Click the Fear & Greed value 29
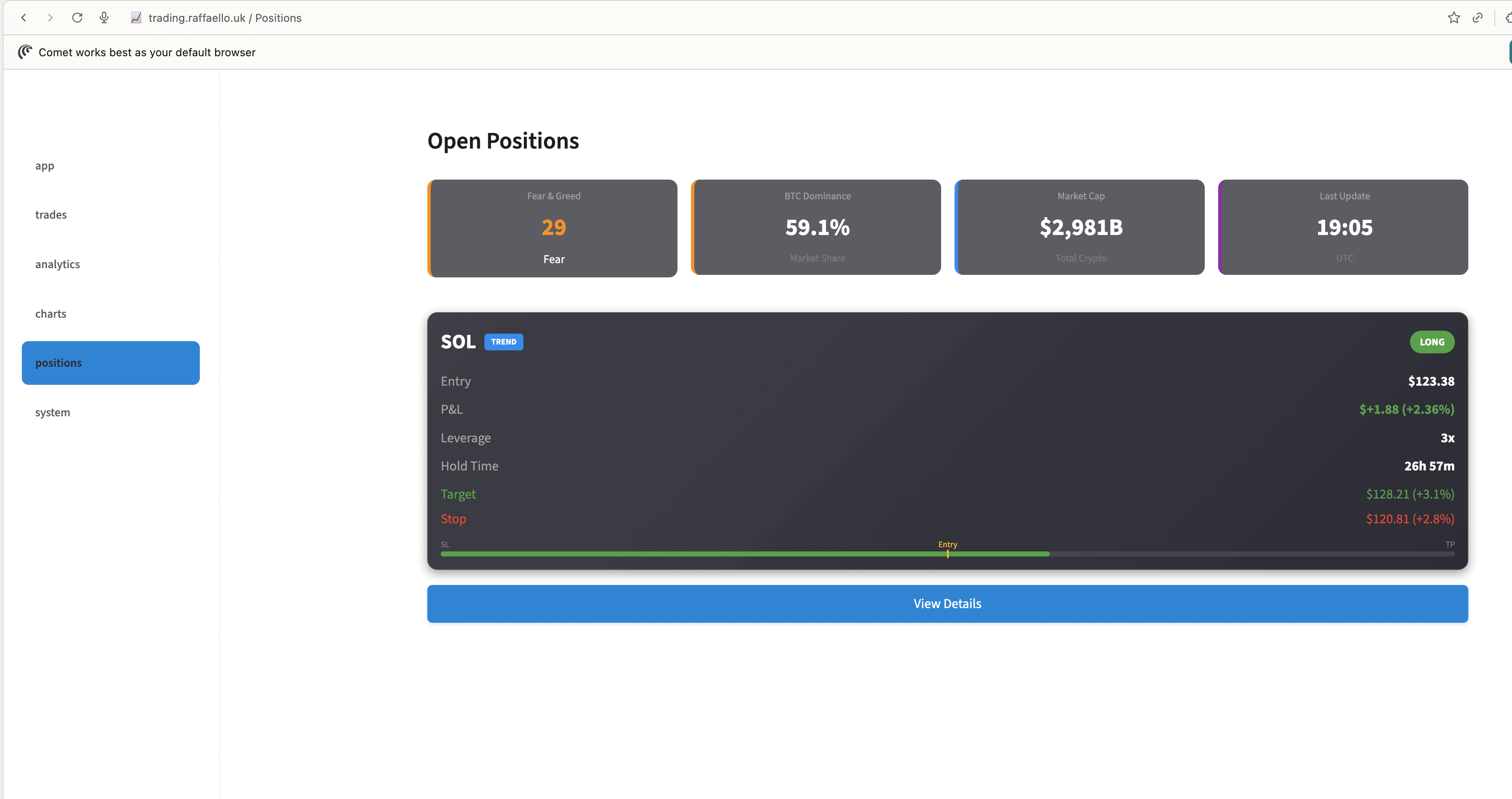Image resolution: width=1512 pixels, height=799 pixels. [554, 227]
